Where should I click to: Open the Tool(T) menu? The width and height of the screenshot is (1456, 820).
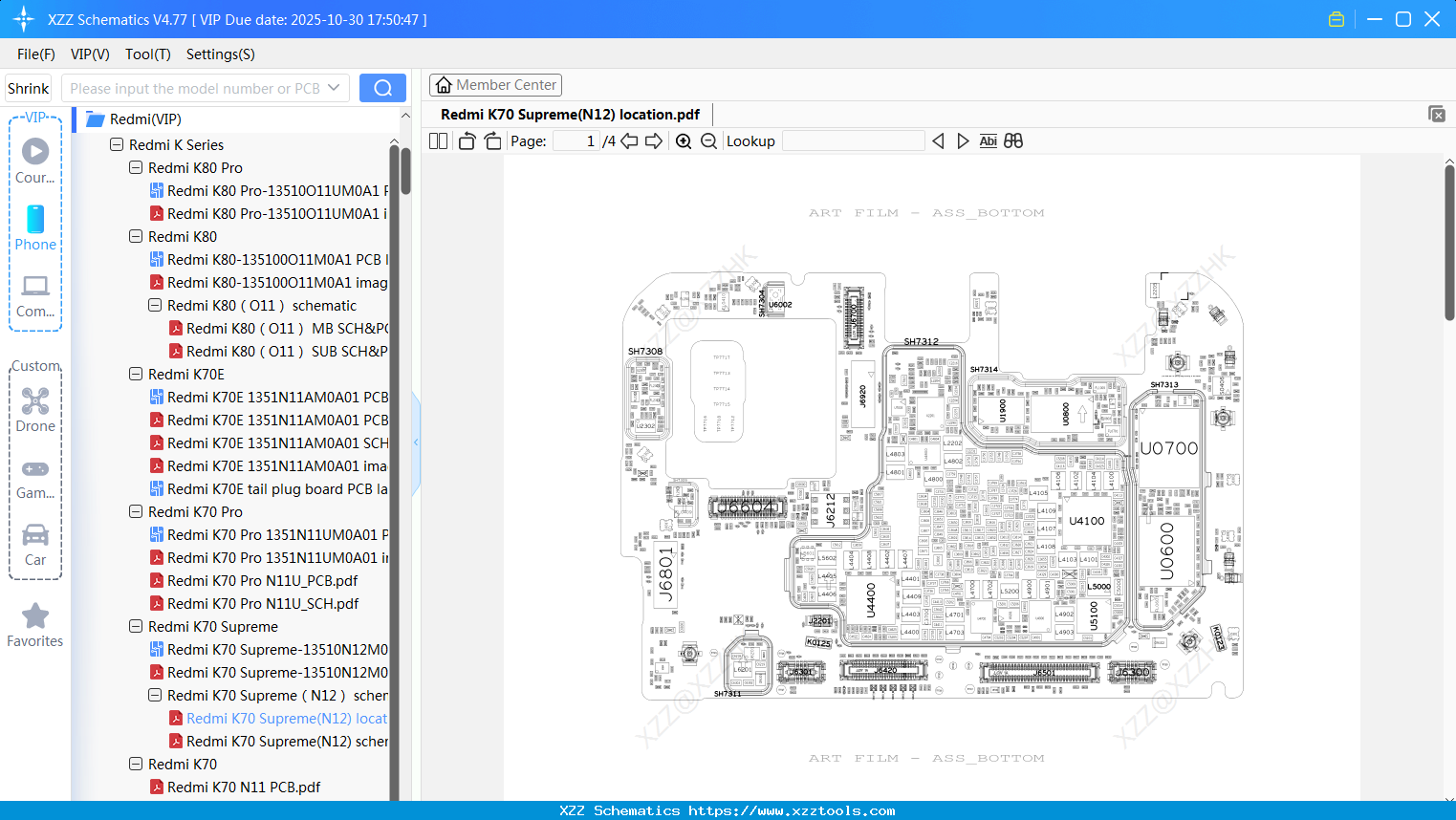click(147, 54)
